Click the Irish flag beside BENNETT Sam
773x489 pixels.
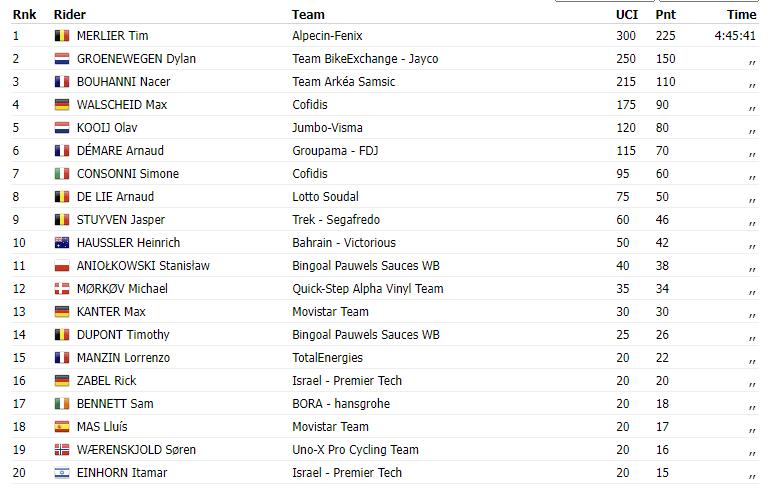(x=62, y=404)
